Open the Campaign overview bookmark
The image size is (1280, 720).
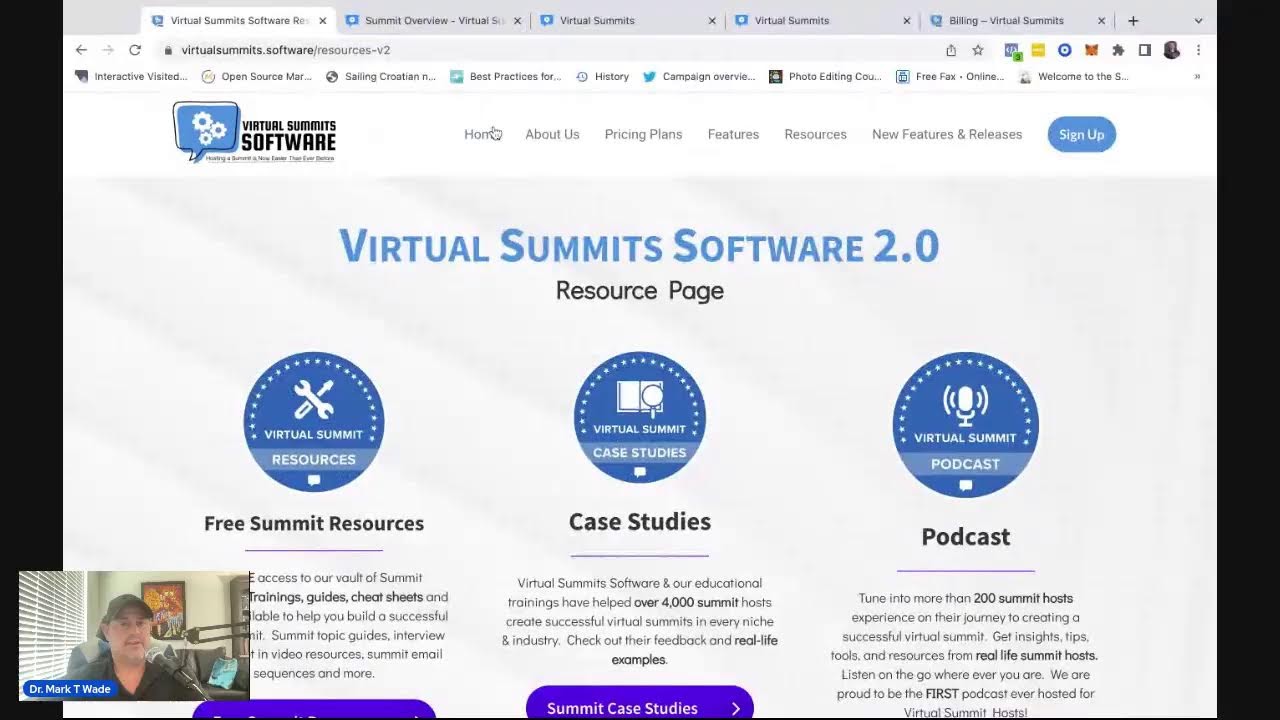click(x=699, y=76)
